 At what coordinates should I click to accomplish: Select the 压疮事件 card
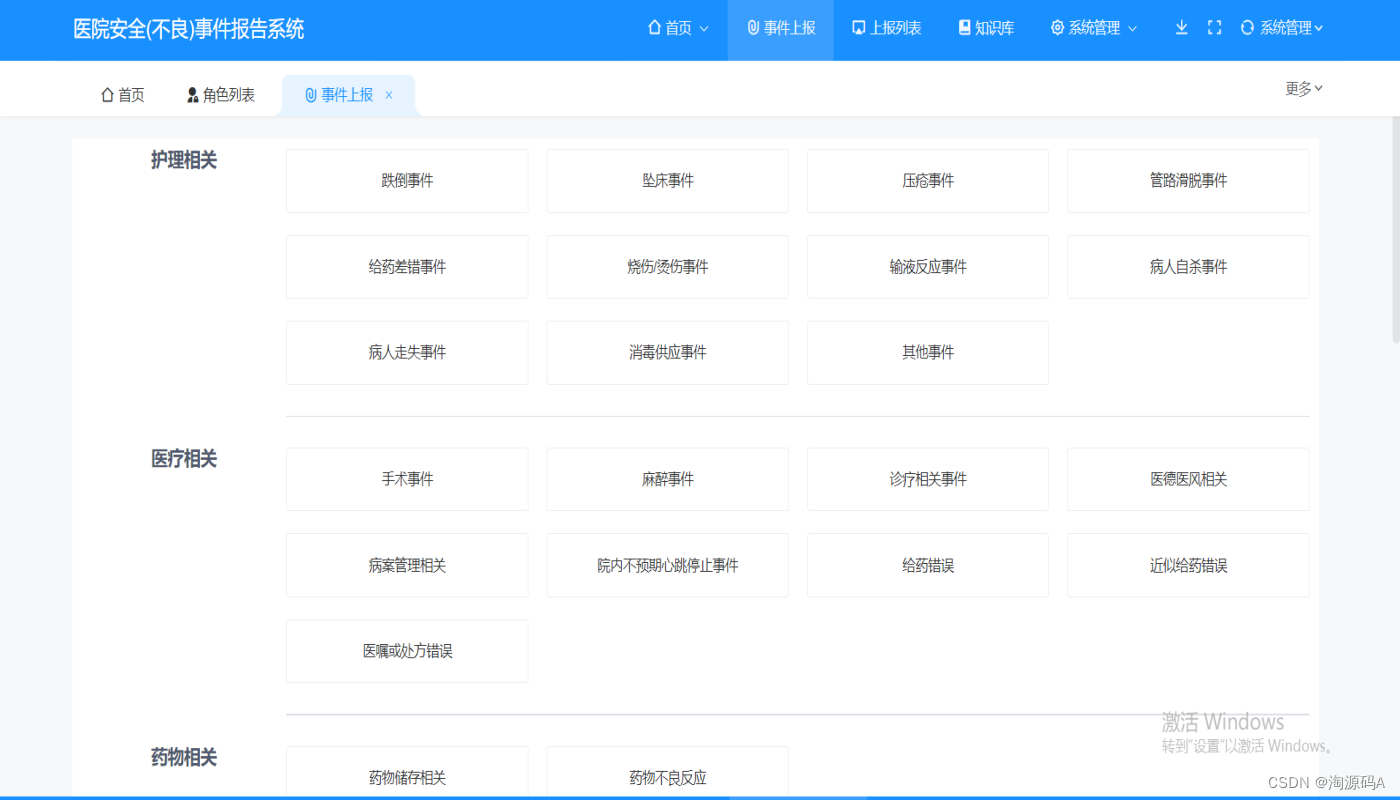pyautogui.click(x=928, y=181)
